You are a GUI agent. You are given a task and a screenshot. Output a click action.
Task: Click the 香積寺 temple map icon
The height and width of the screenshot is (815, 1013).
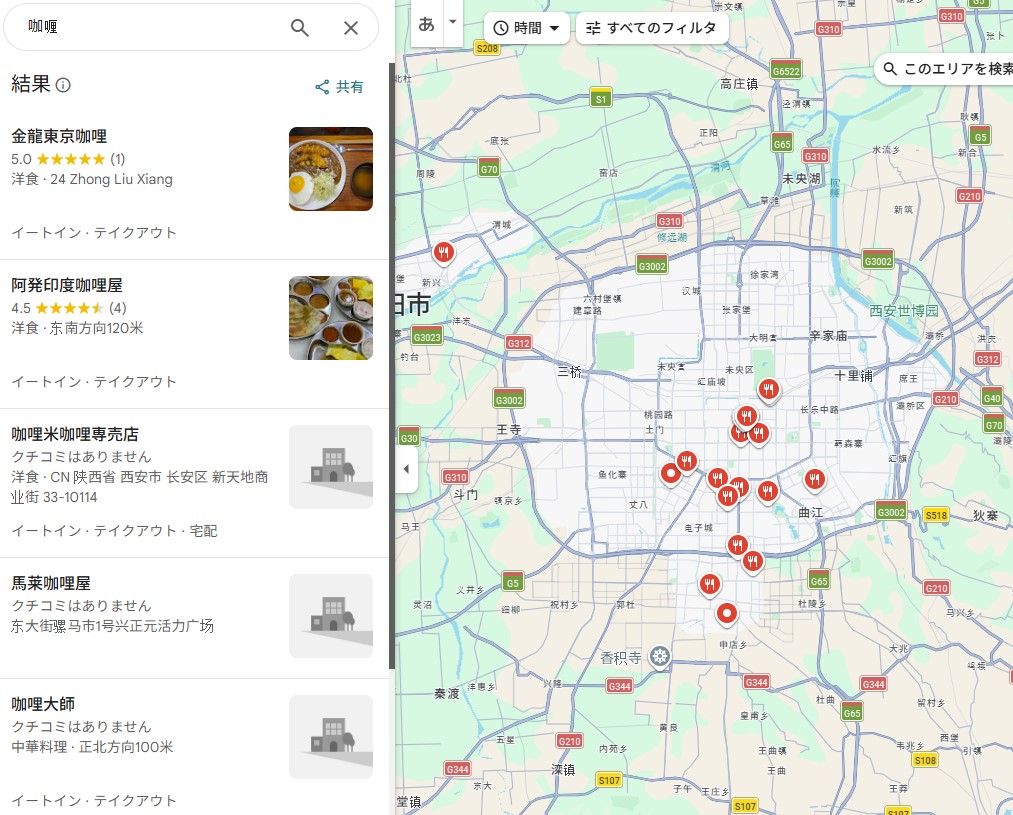click(659, 657)
